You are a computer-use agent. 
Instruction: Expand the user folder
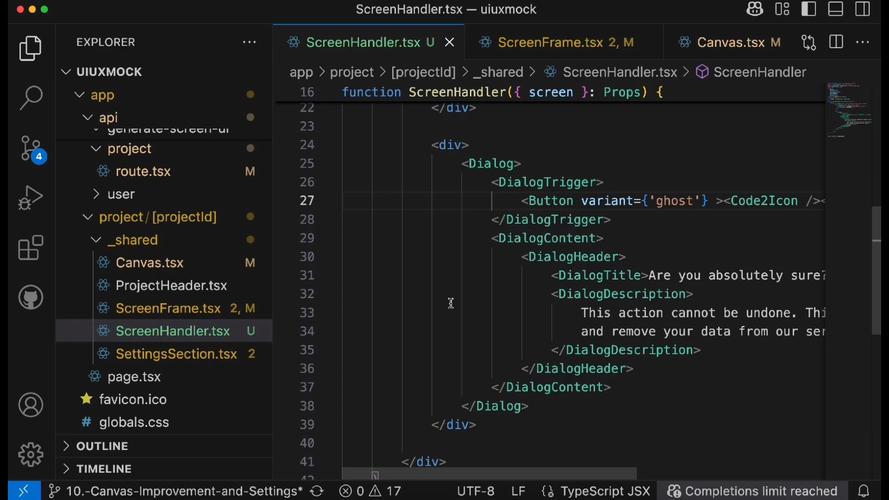pyautogui.click(x=120, y=194)
